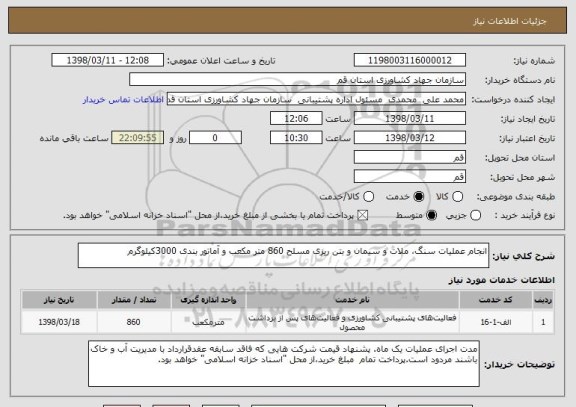Screen dimensions: 576x407
Task: Select the جزیی purchase type radio
Action: coord(475,216)
